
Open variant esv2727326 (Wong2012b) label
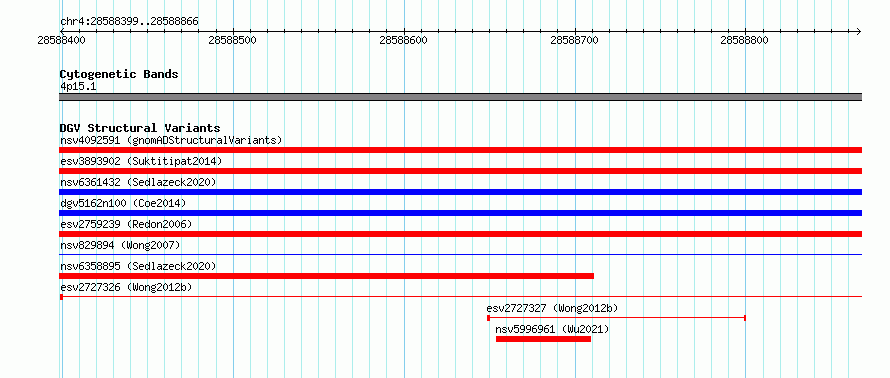[x=126, y=287]
